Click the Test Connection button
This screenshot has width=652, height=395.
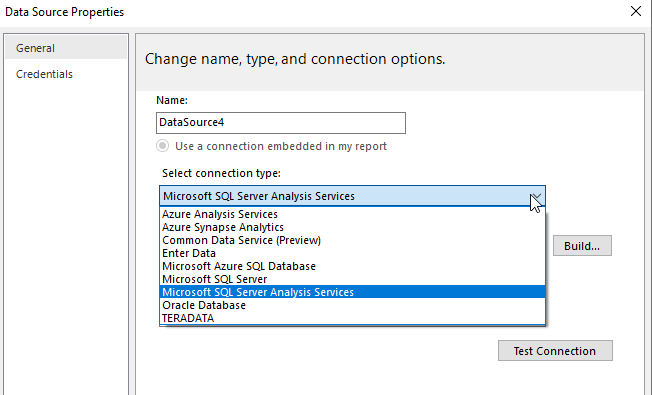tap(555, 351)
